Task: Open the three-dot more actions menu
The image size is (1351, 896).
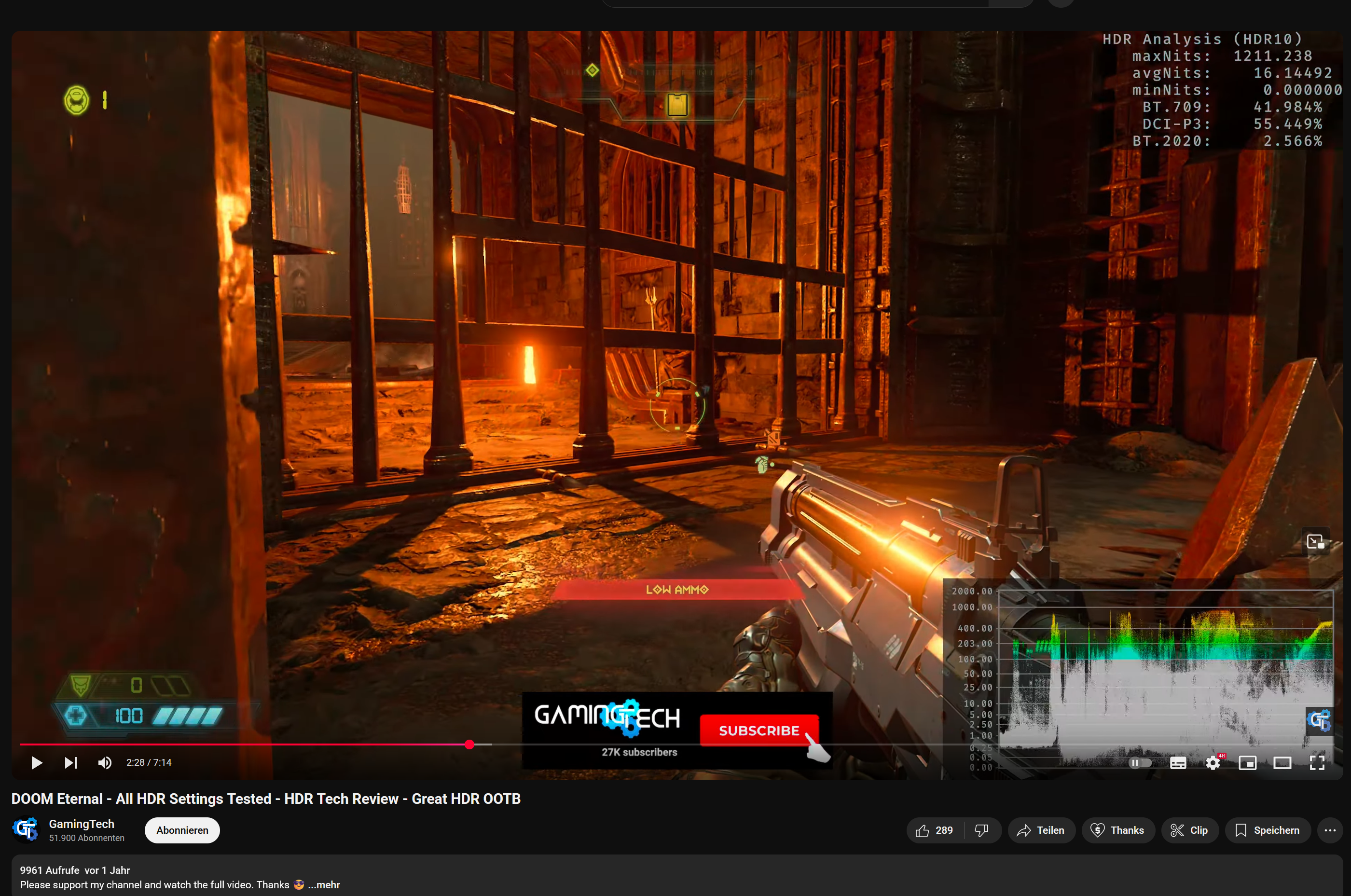Action: click(1330, 830)
